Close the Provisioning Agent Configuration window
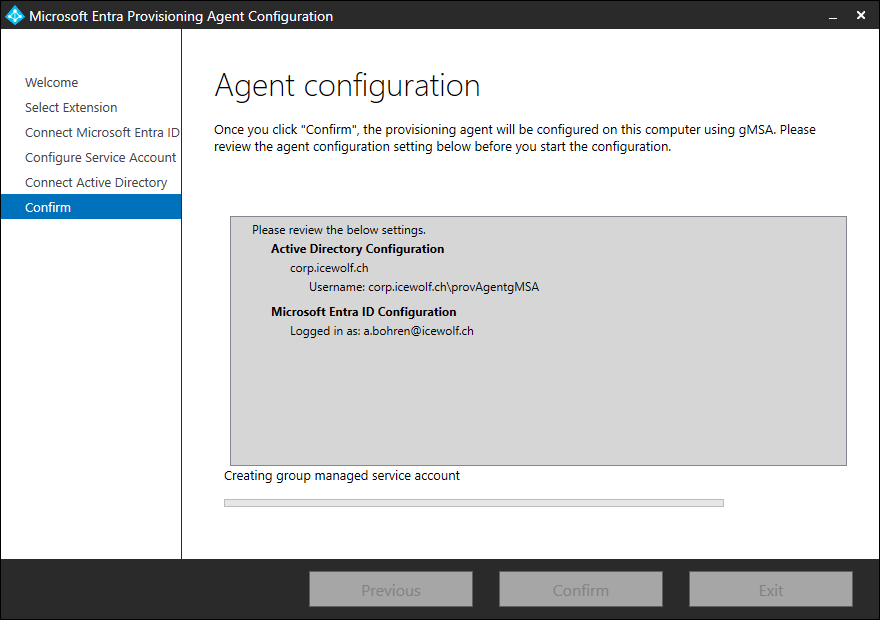This screenshot has height=620, width=880. 861,16
